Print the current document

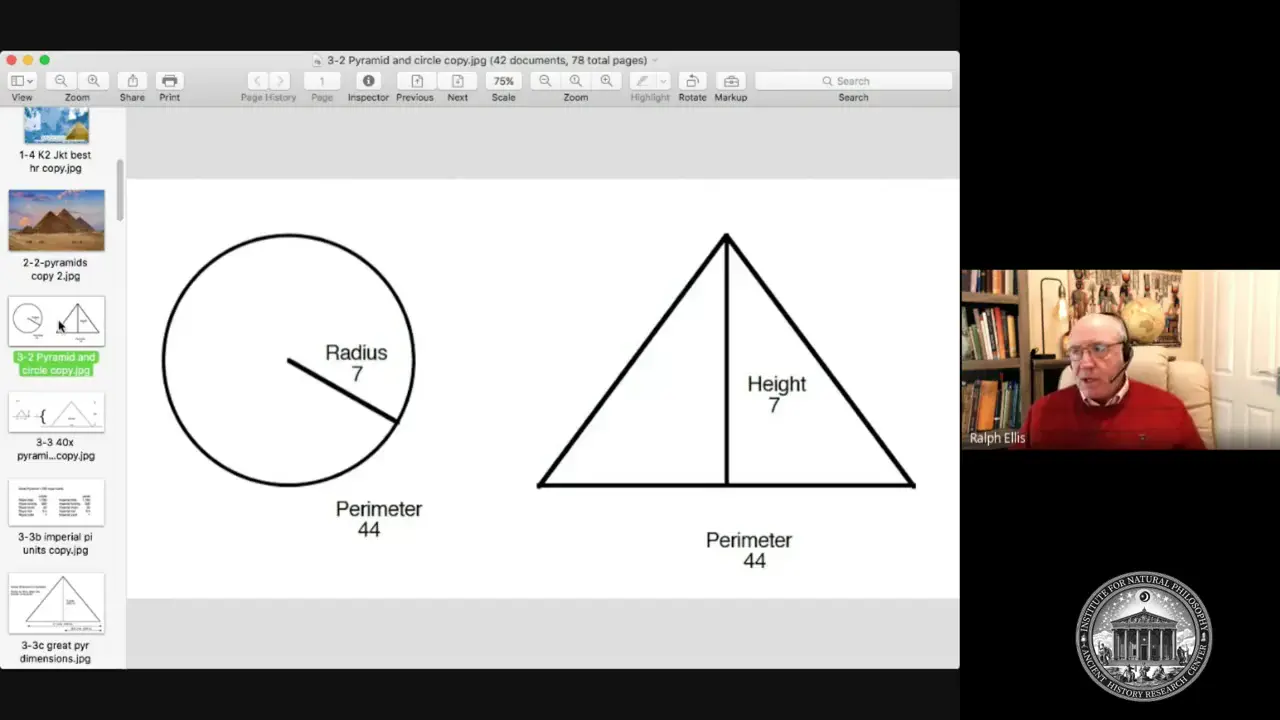(169, 81)
